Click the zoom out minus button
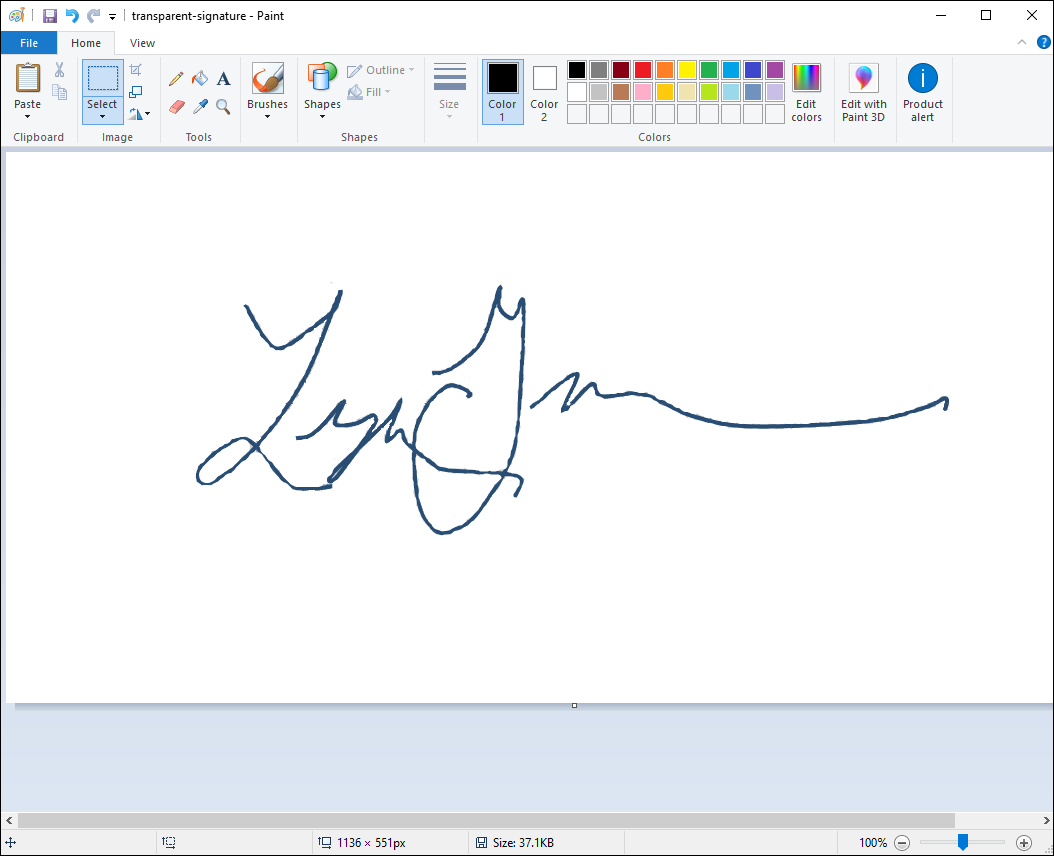The width and height of the screenshot is (1054, 856). (x=903, y=843)
